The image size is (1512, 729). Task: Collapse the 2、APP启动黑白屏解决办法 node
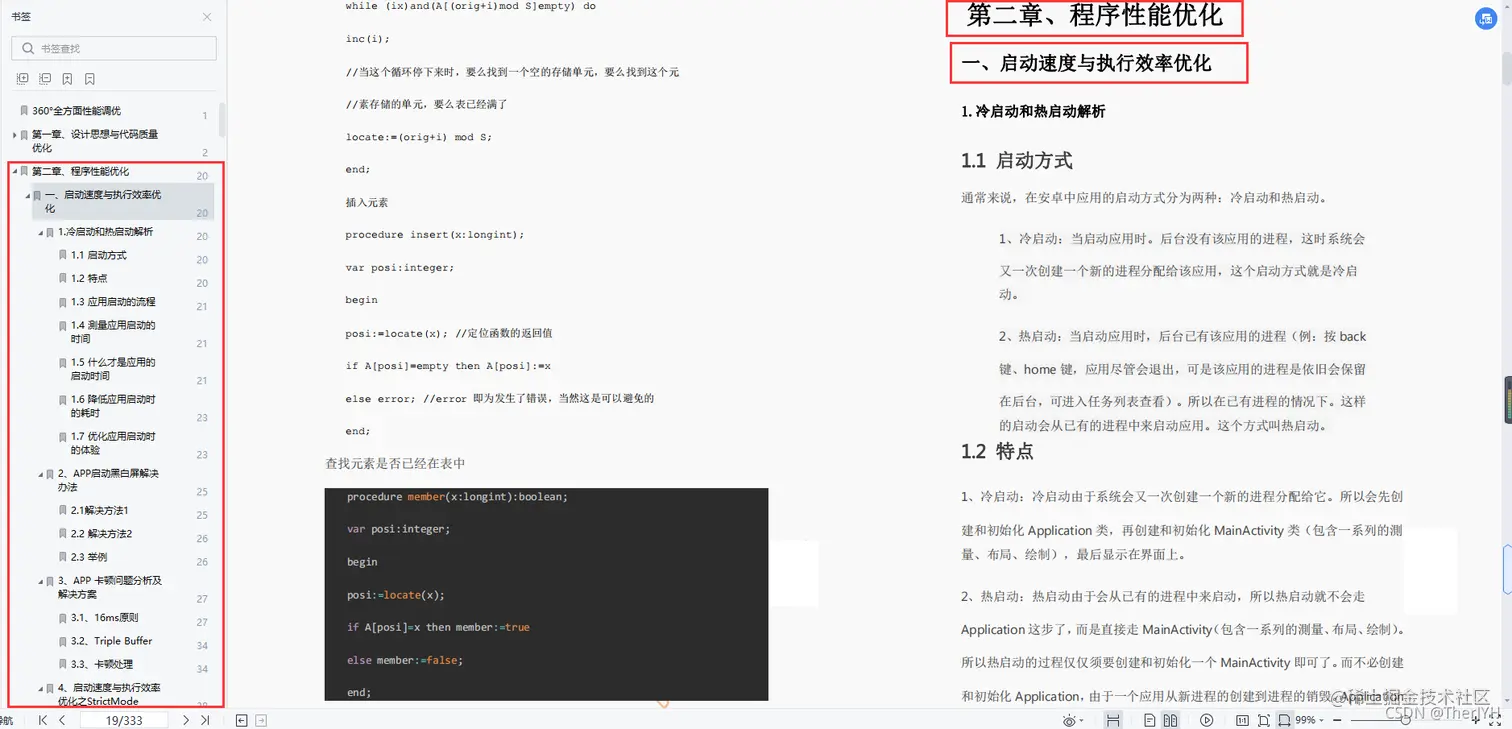pyautogui.click(x=41, y=474)
